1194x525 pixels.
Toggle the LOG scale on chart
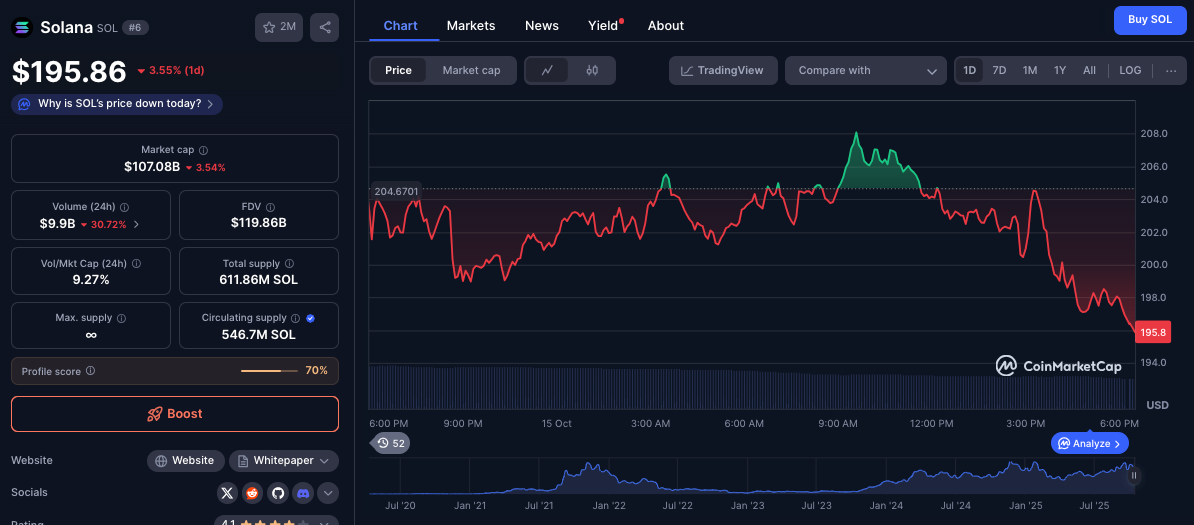pyautogui.click(x=1130, y=70)
